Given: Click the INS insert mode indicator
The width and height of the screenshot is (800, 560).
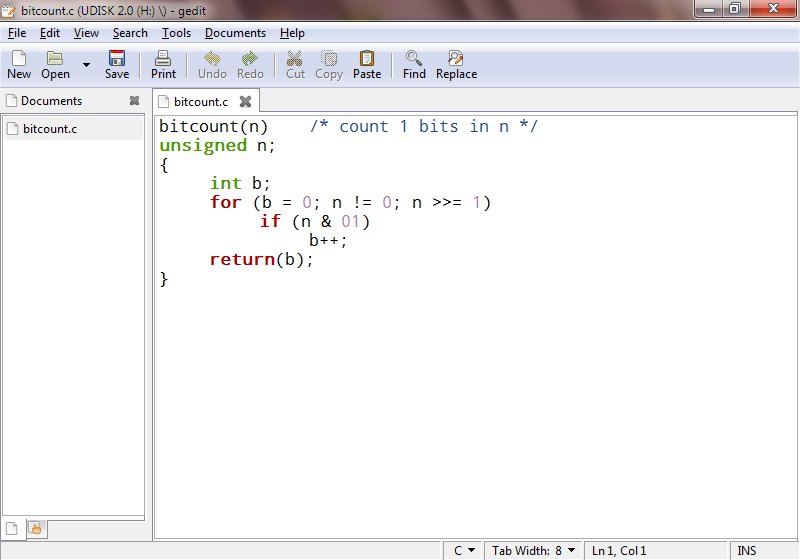Looking at the screenshot, I should pos(746,551).
